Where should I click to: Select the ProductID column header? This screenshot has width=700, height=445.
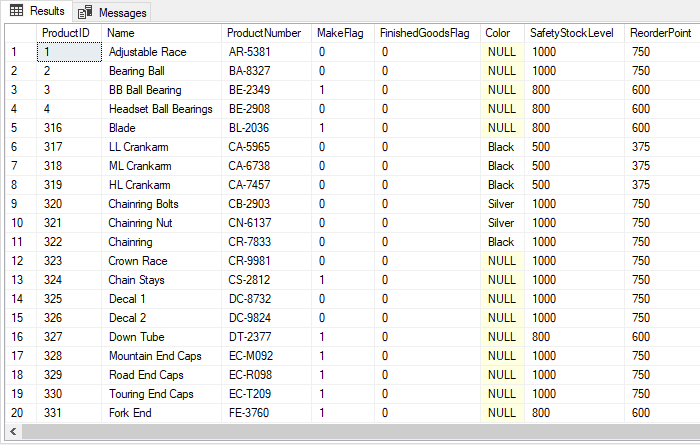pyautogui.click(x=66, y=33)
